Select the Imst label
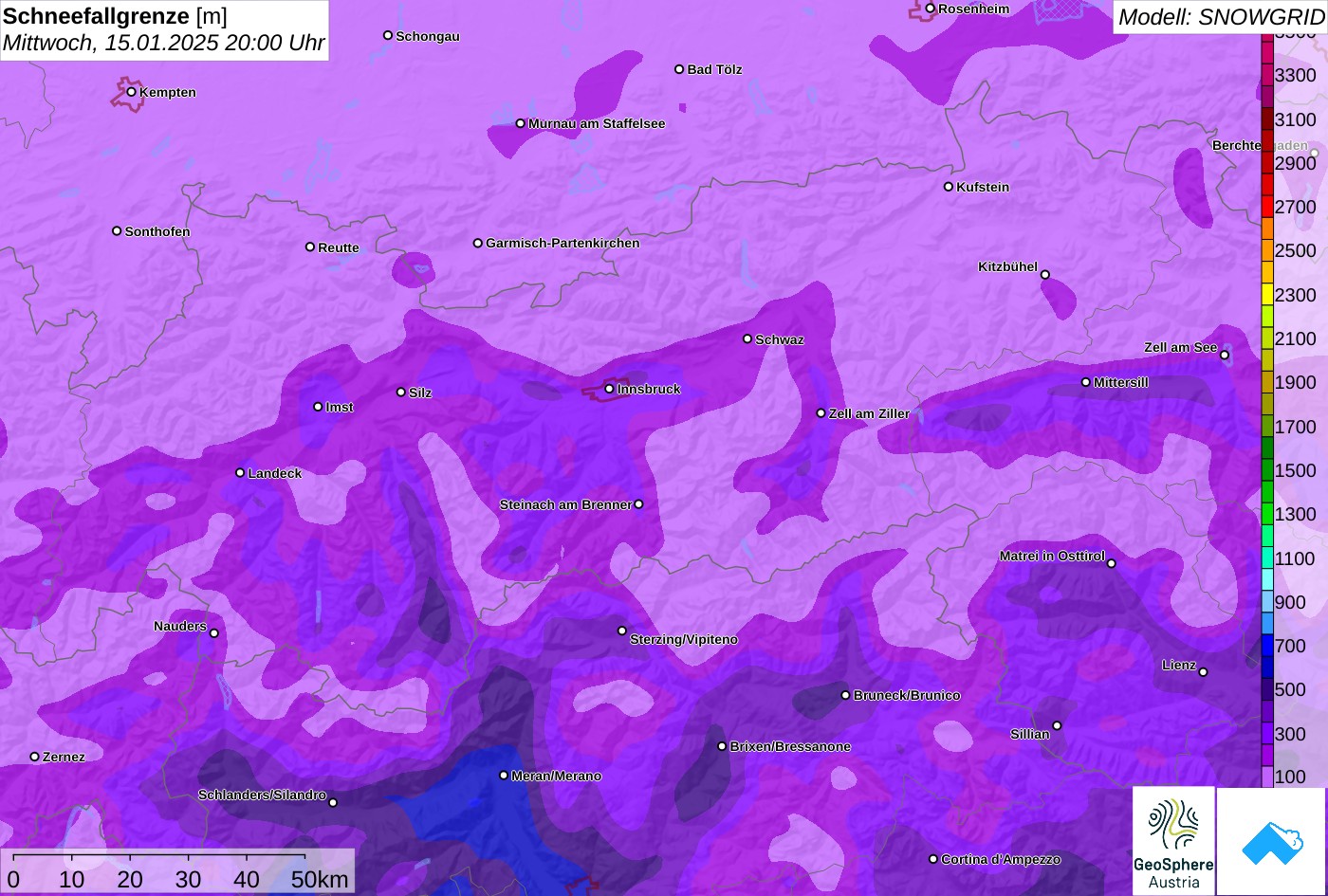 click(340, 407)
